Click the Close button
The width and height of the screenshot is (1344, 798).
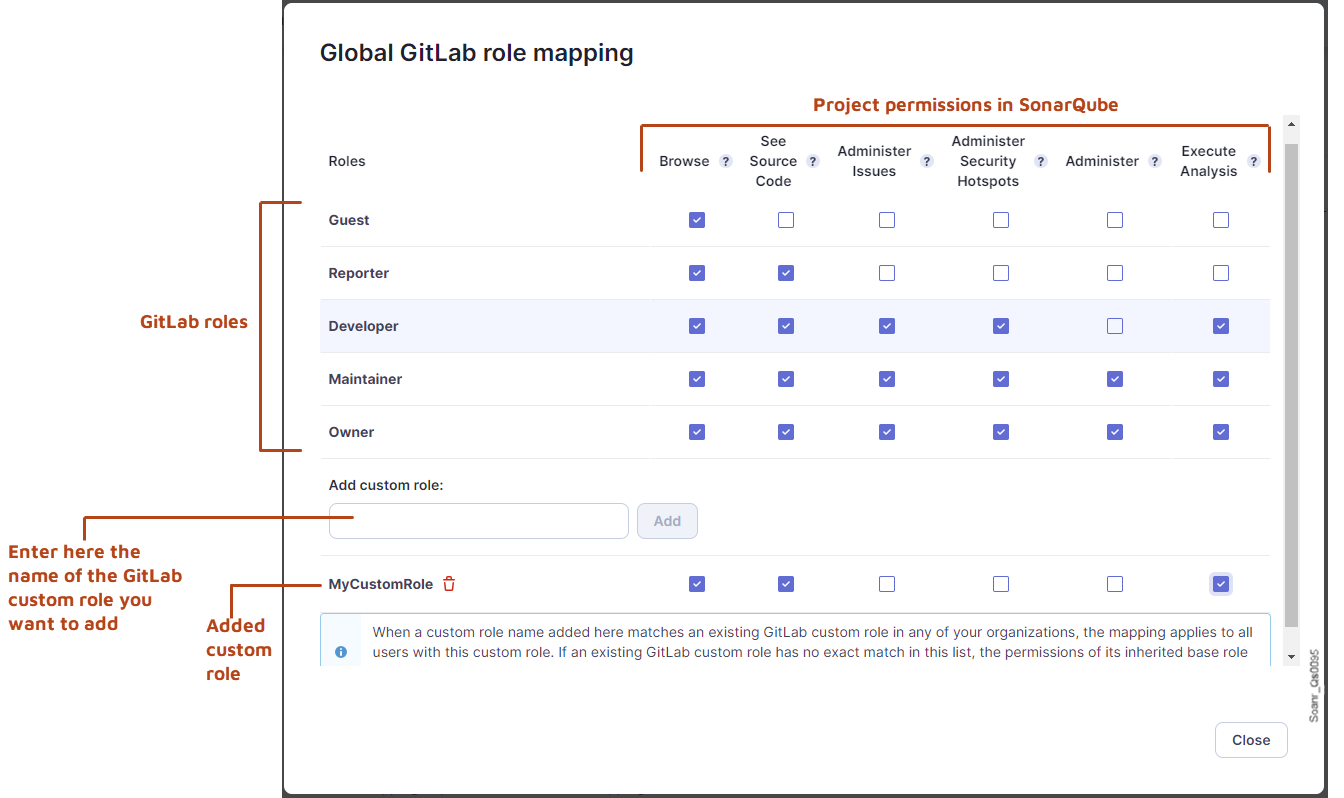[x=1251, y=739]
